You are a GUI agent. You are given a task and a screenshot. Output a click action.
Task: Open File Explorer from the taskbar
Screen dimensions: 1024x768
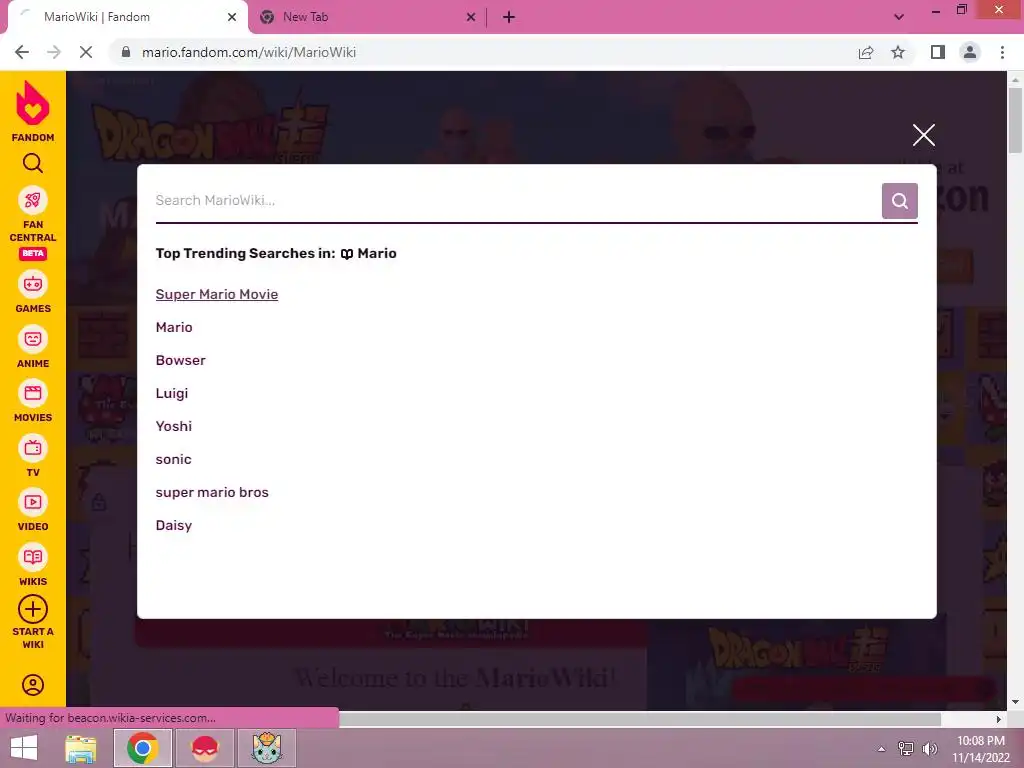[x=81, y=748]
